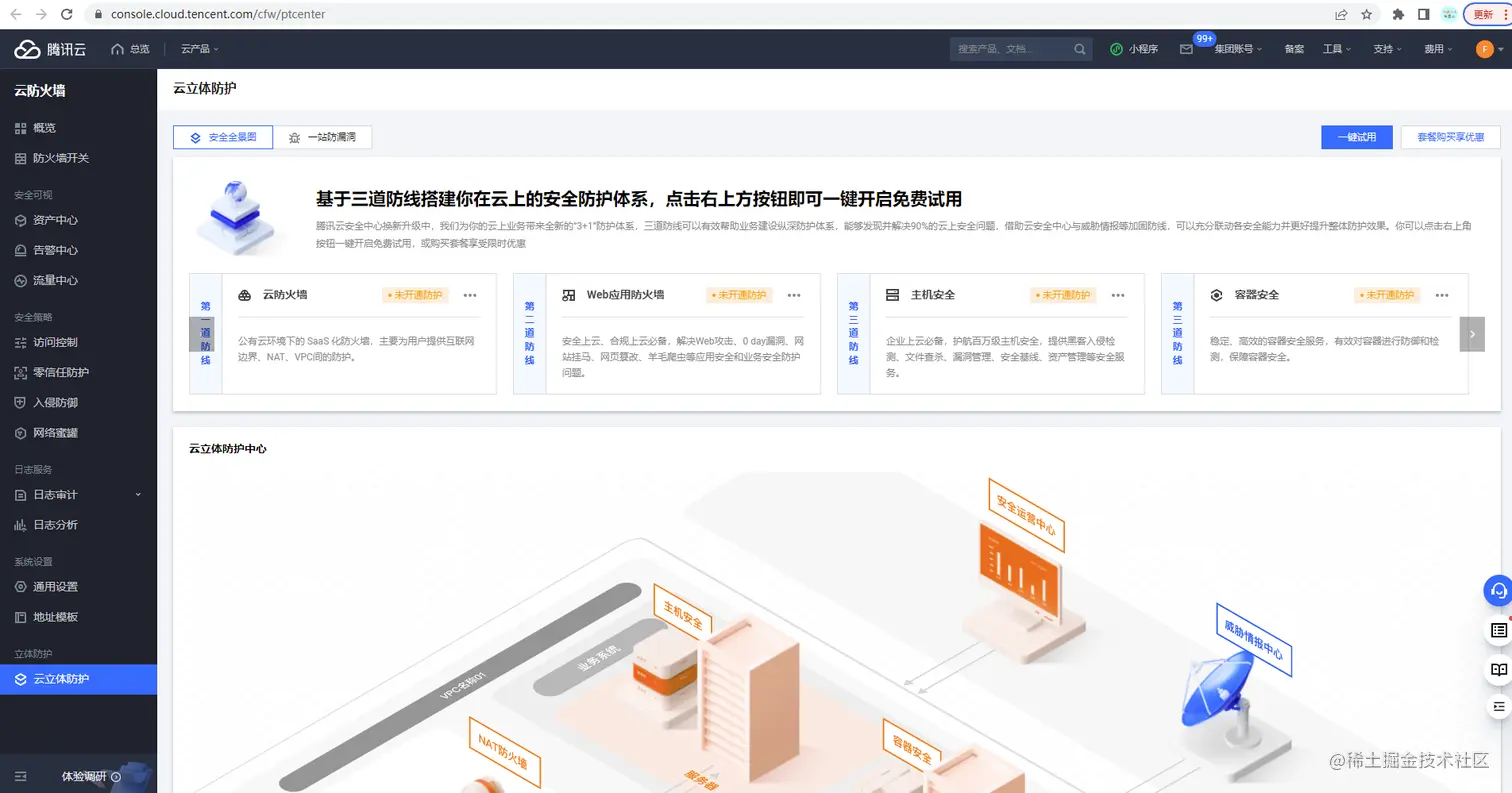The height and width of the screenshot is (793, 1512).
Task: Go back in browser history
Action: (x=16, y=15)
